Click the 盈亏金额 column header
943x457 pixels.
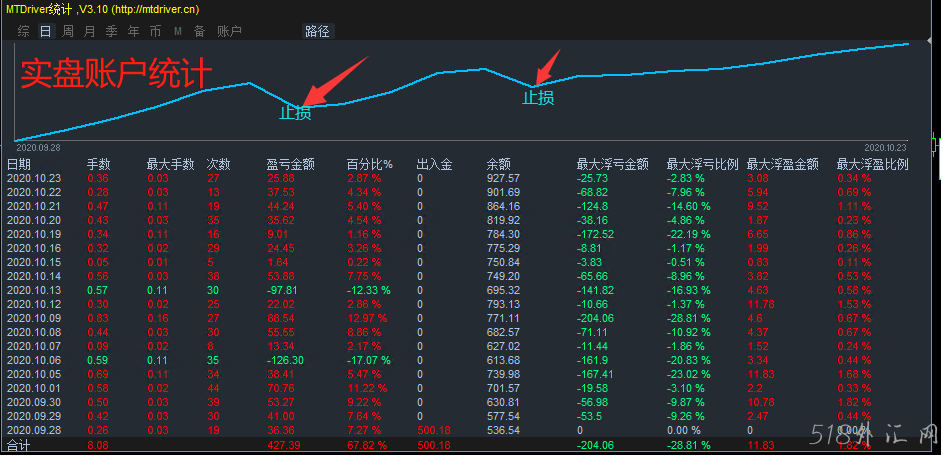point(290,164)
